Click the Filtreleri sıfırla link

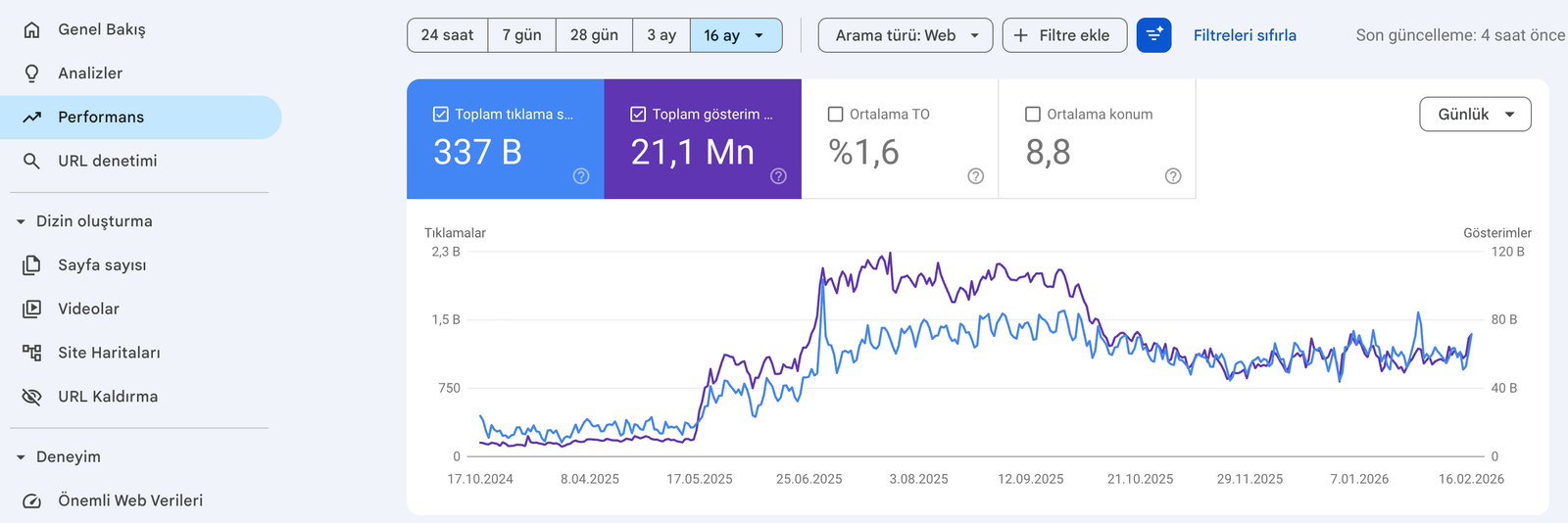1244,35
